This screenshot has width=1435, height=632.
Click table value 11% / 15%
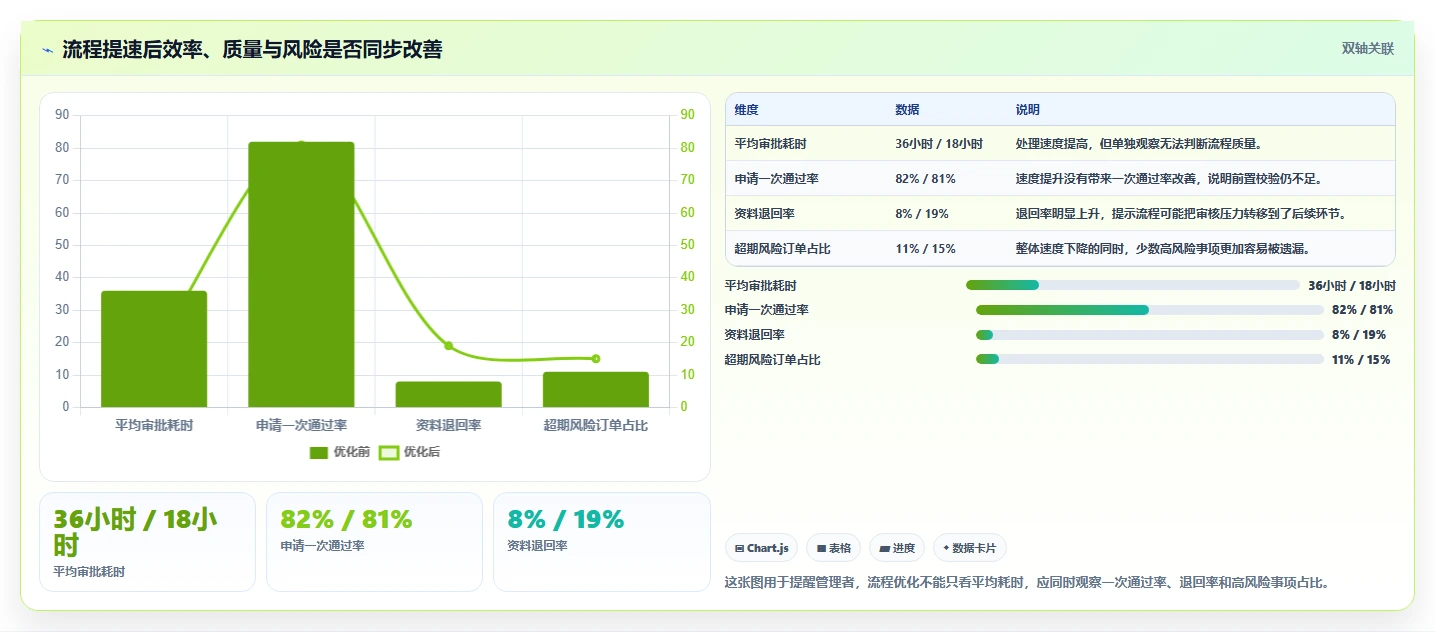coord(926,248)
